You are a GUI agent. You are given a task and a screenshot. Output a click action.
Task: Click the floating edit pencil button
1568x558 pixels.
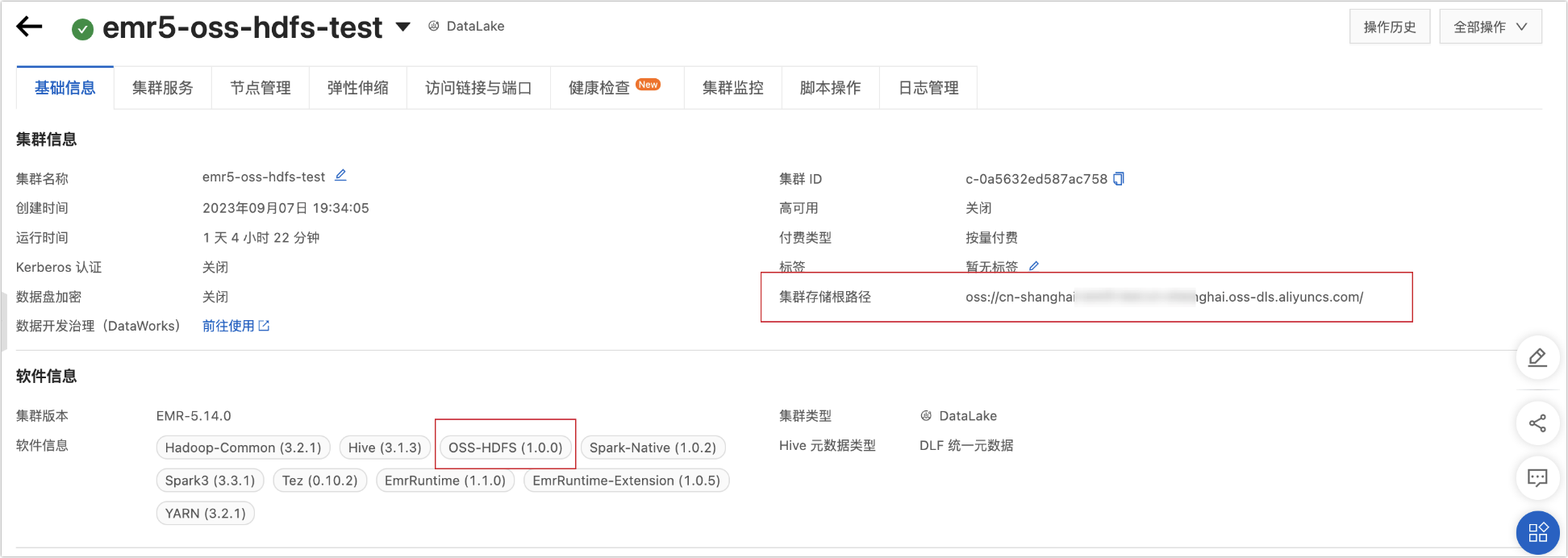pos(1537,357)
